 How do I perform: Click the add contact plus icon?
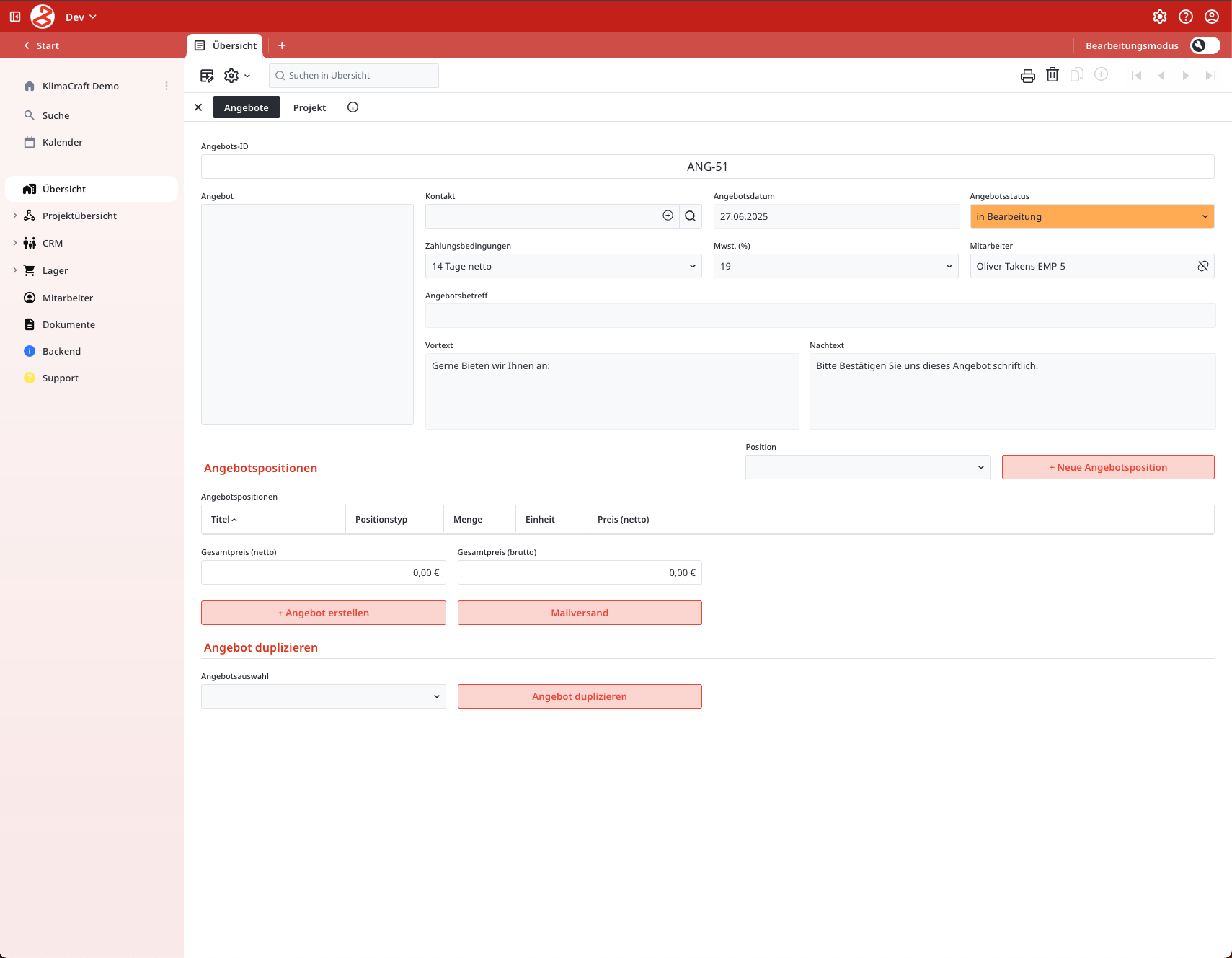pyautogui.click(x=668, y=216)
